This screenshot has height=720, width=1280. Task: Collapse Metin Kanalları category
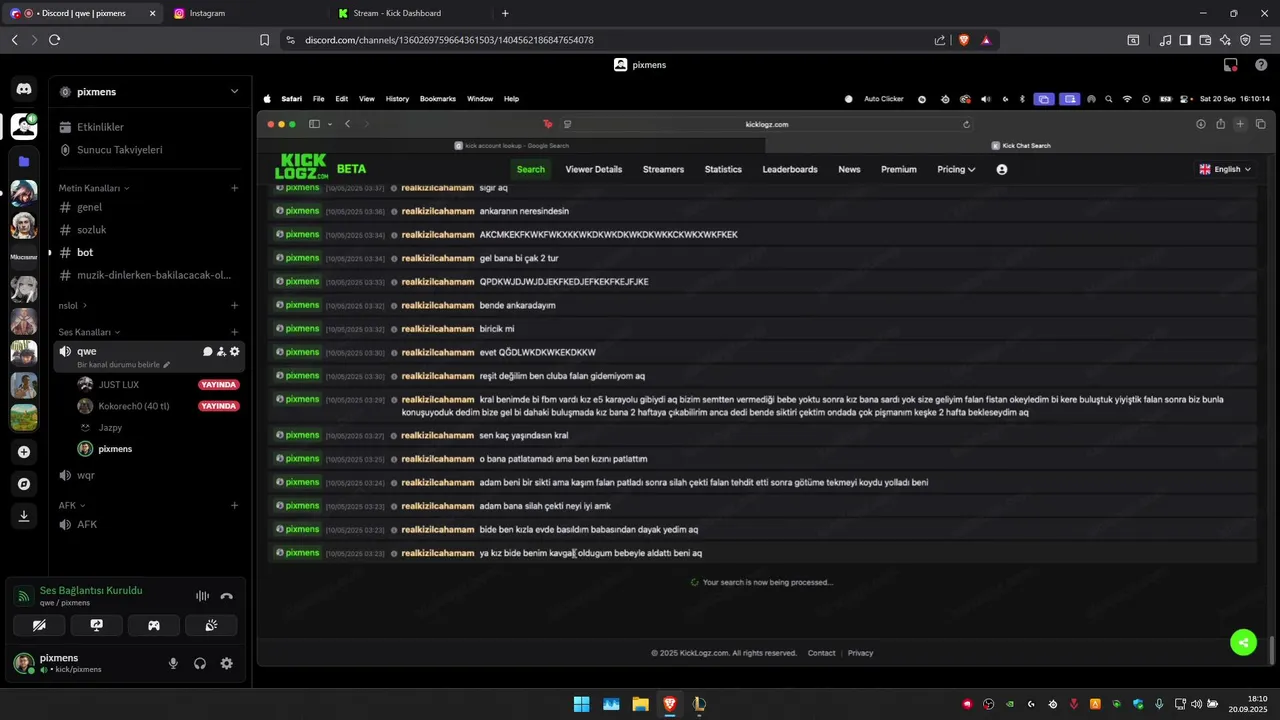(x=94, y=188)
